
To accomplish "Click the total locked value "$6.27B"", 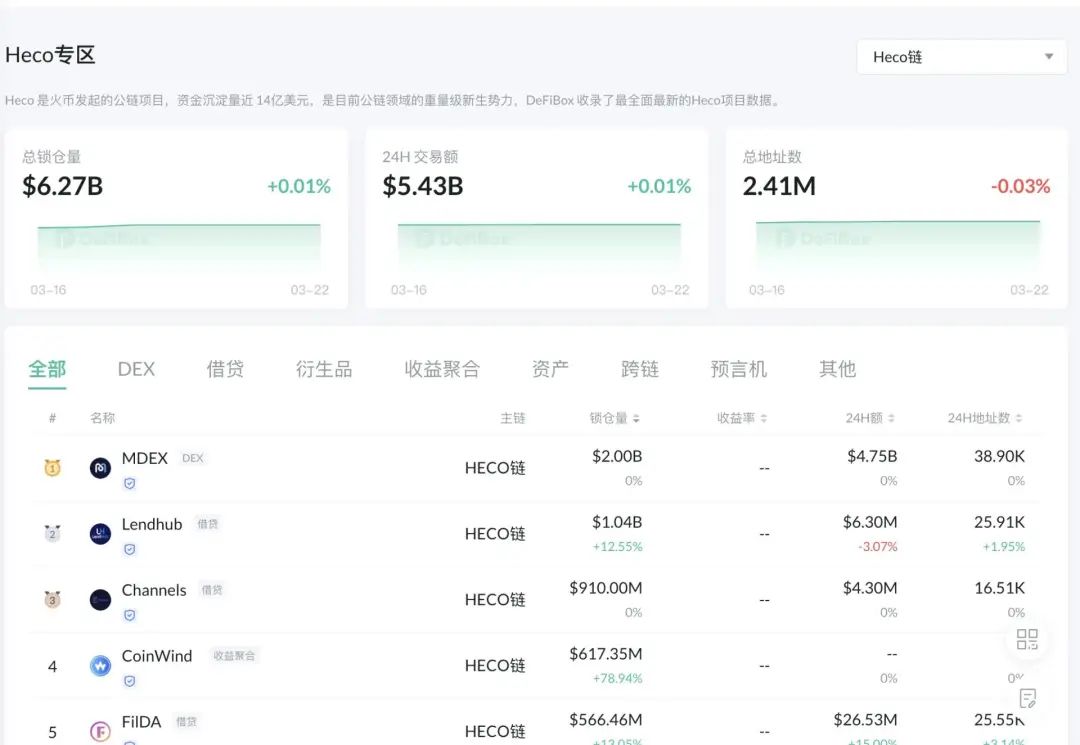I will tap(63, 186).
